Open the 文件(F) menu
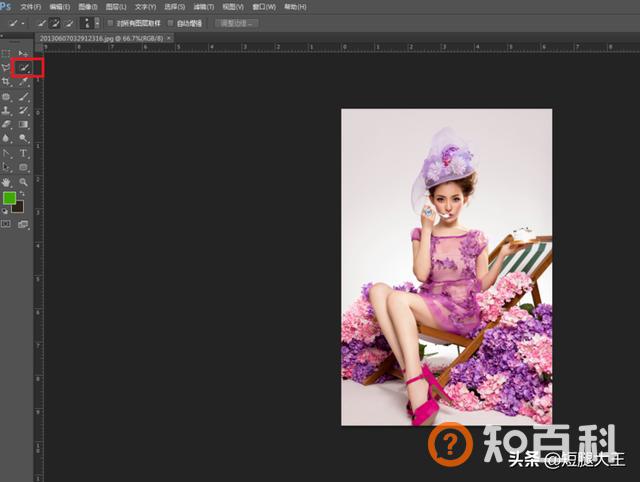 pyautogui.click(x=31, y=7)
